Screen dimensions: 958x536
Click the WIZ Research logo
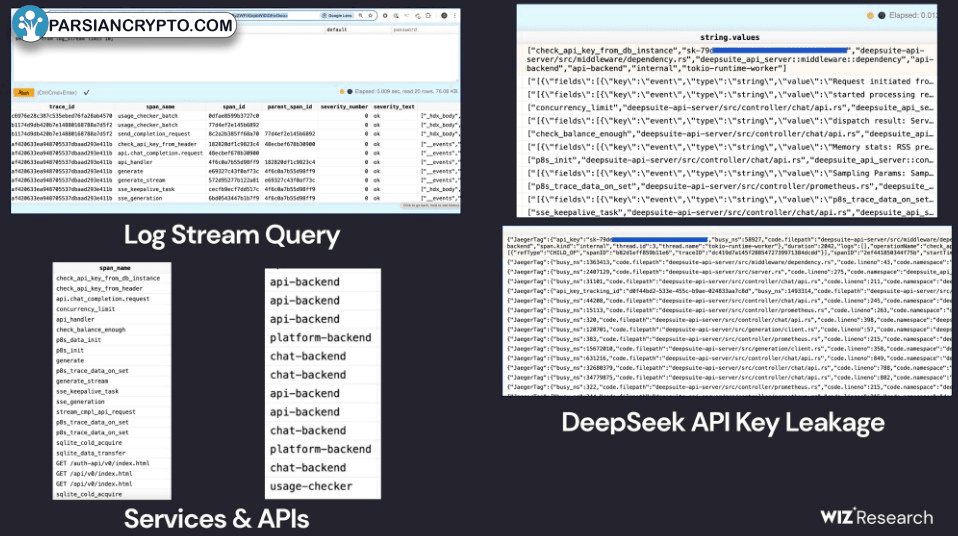click(x=876, y=517)
